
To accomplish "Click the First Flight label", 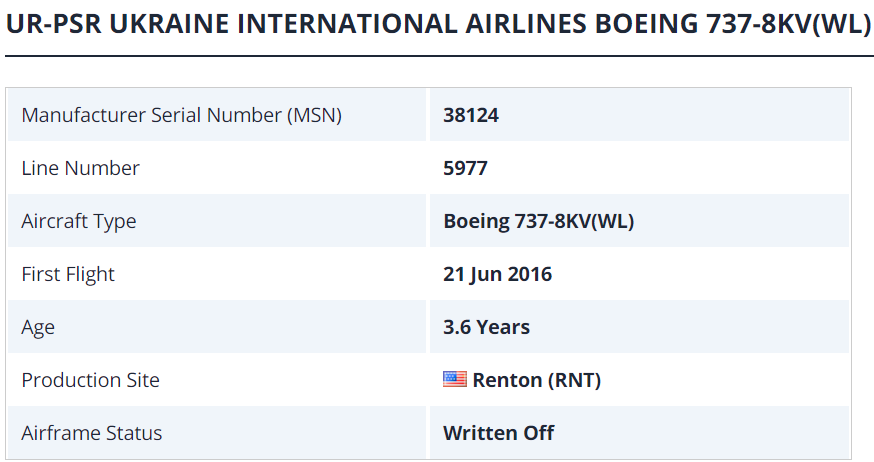I will click(68, 274).
